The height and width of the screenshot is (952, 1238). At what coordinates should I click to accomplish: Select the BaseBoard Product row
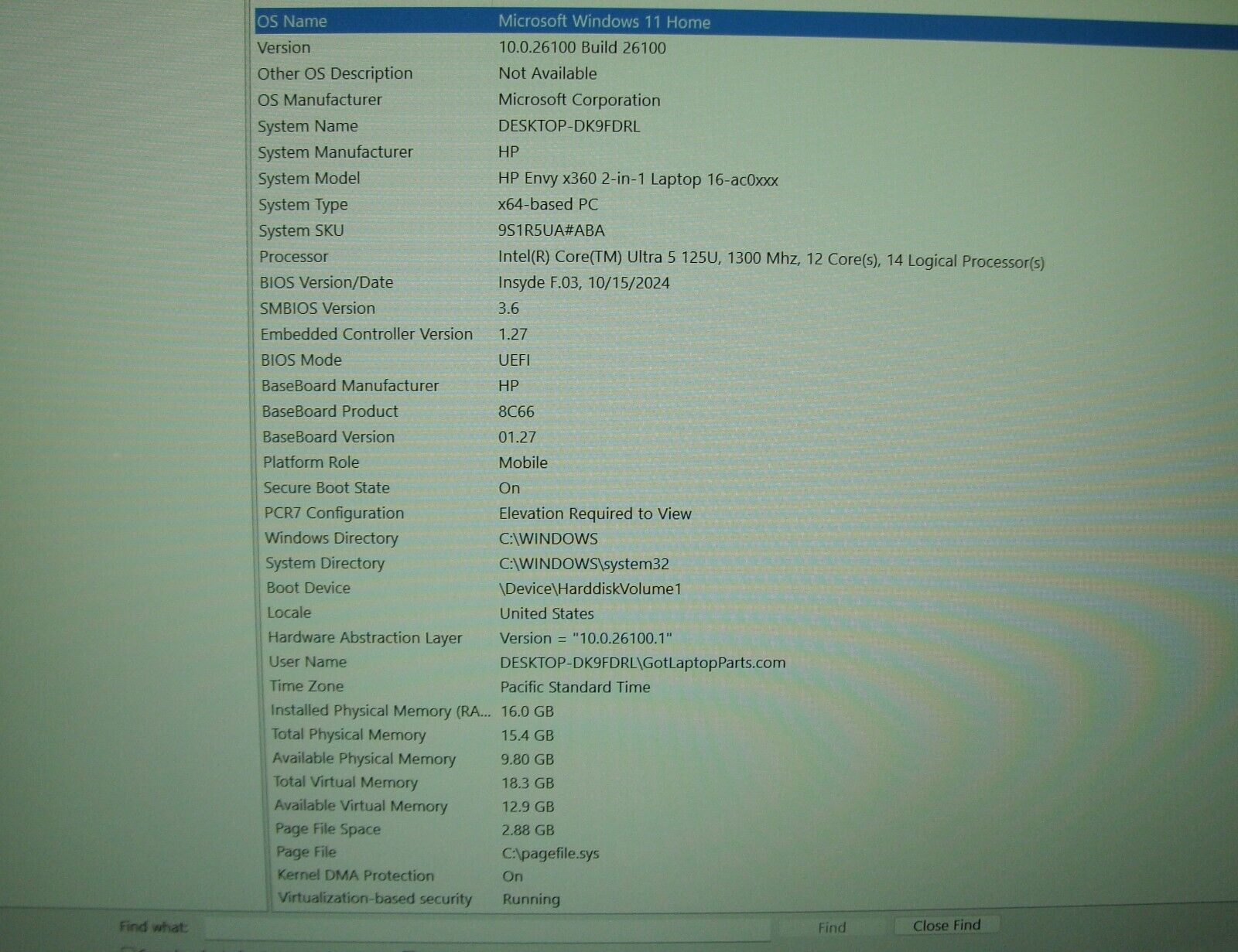pyautogui.click(x=330, y=411)
